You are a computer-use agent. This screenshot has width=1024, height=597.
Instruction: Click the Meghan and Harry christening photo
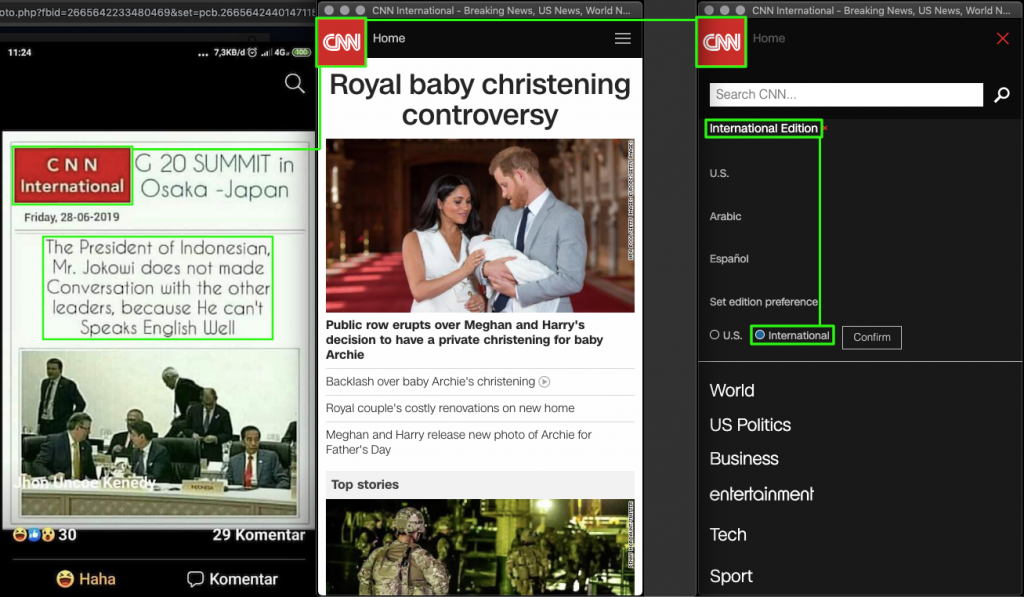coord(480,225)
